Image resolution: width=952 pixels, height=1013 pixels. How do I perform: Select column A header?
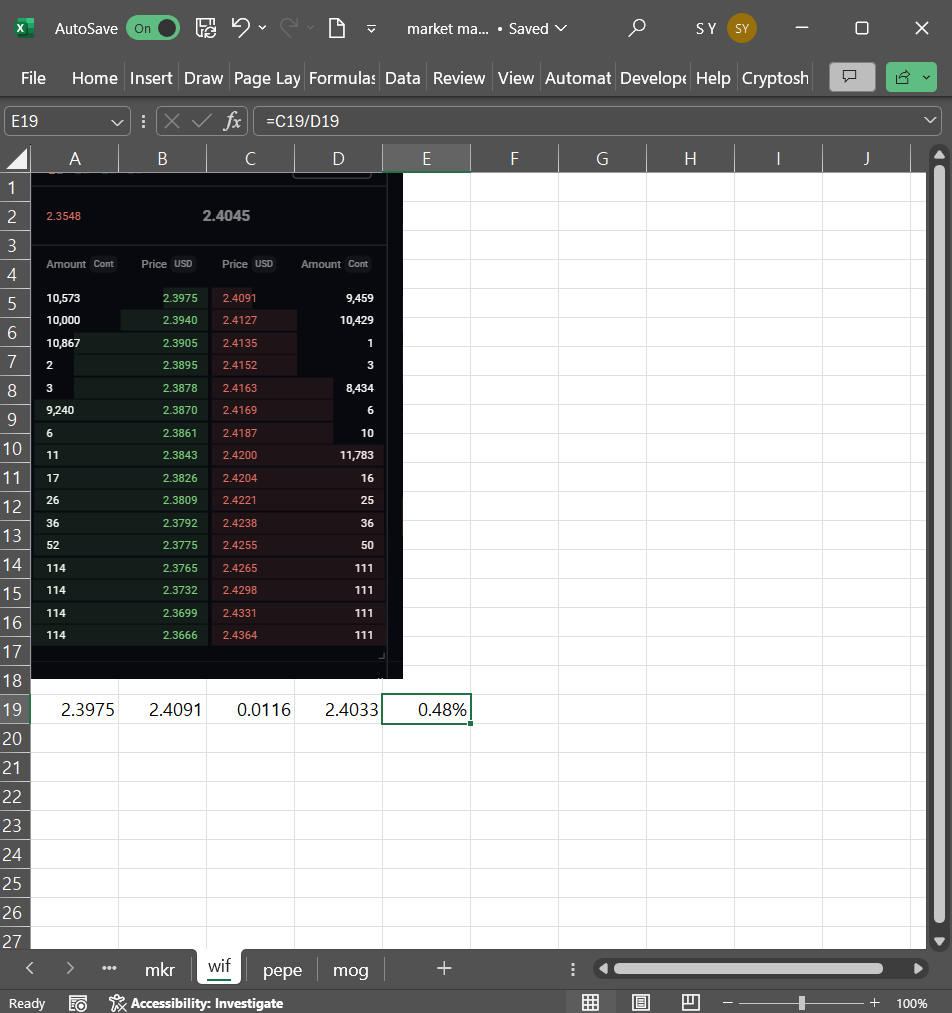pyautogui.click(x=75, y=158)
